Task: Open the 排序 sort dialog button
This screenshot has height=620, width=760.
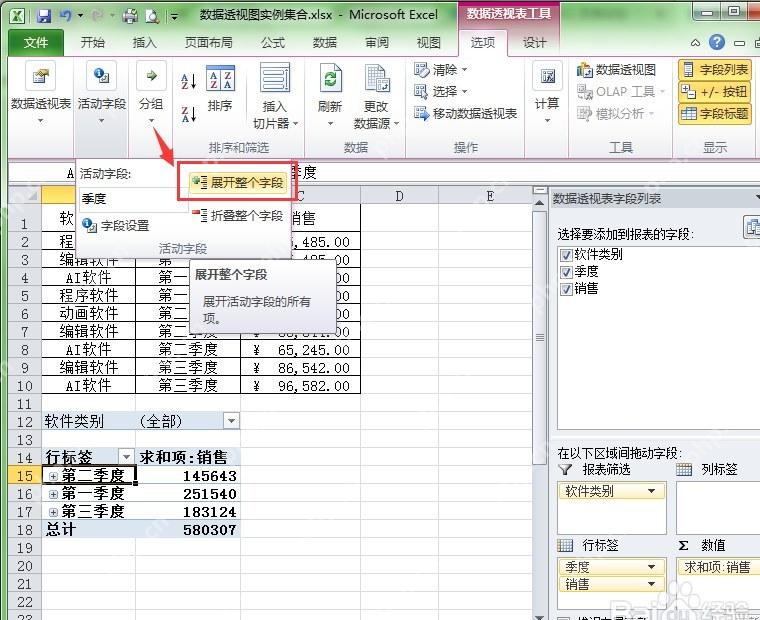Action: click(x=220, y=89)
